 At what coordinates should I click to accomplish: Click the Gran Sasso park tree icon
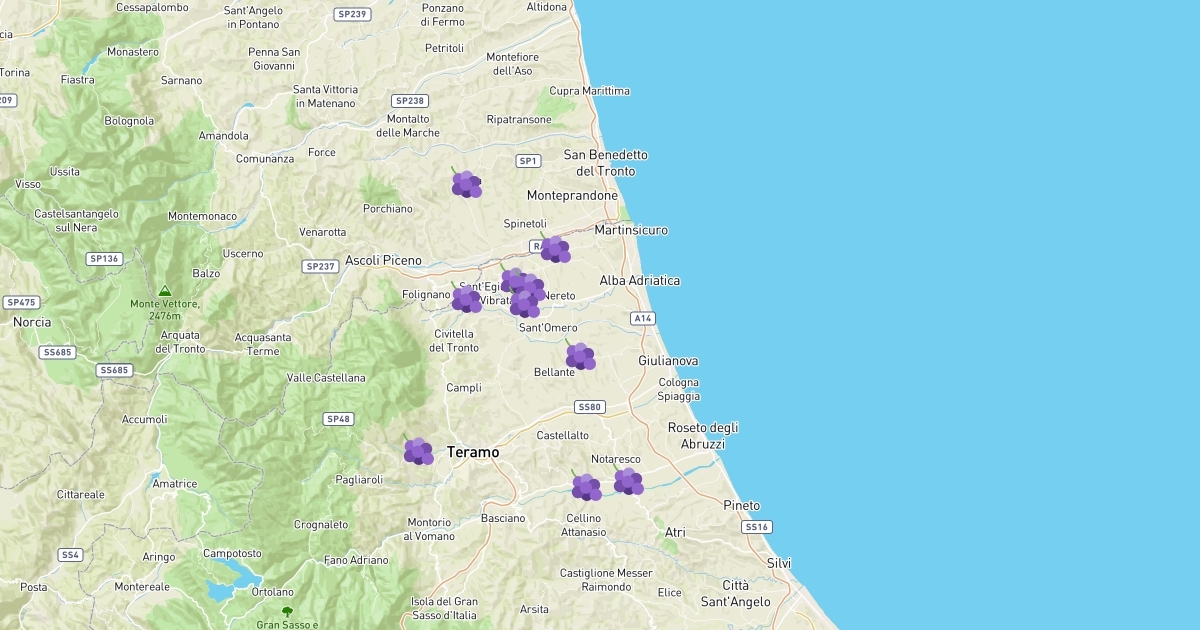287,611
